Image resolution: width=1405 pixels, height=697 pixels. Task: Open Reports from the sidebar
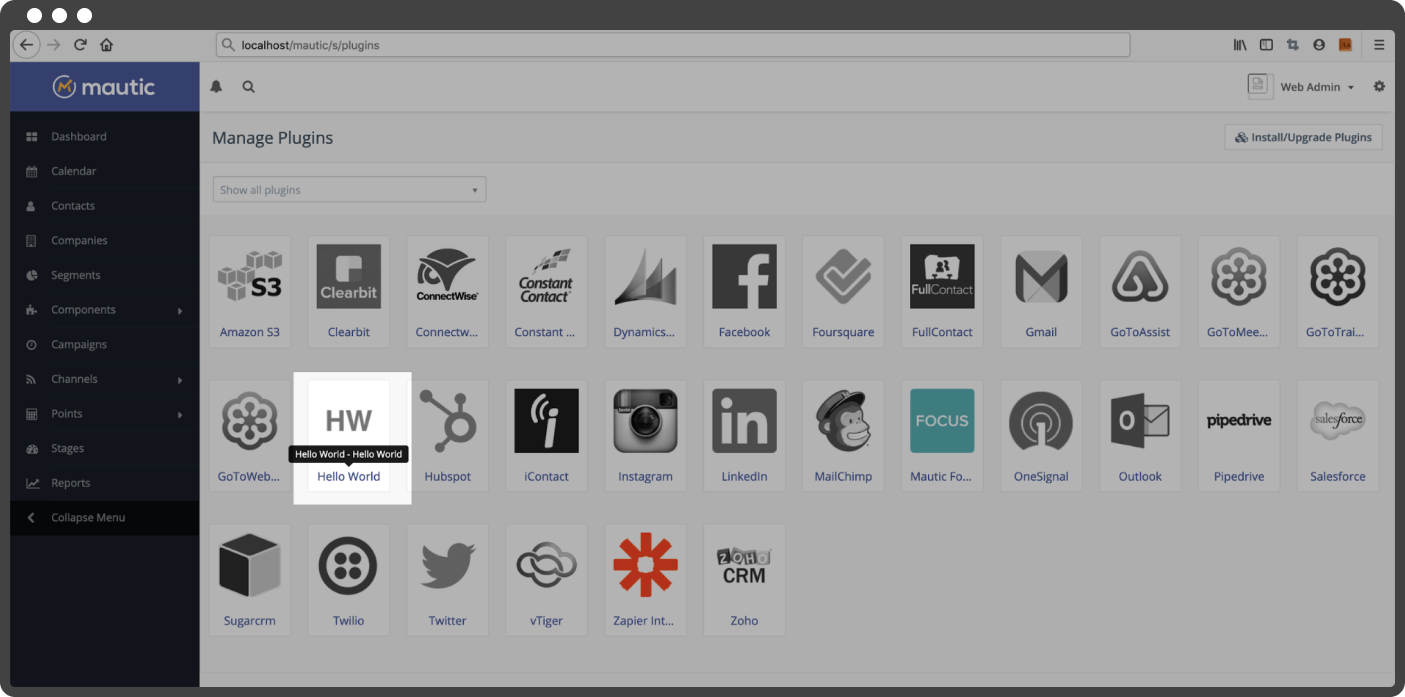(105, 483)
